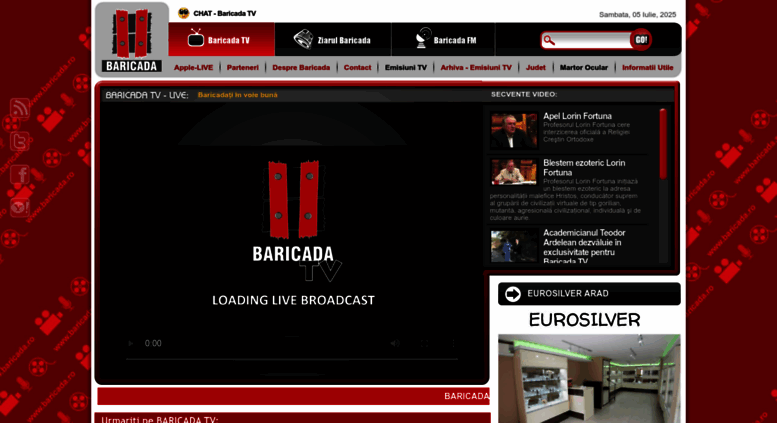The image size is (777, 423).
Task: Open the Martor Ocular menu item
Action: click(x=583, y=67)
